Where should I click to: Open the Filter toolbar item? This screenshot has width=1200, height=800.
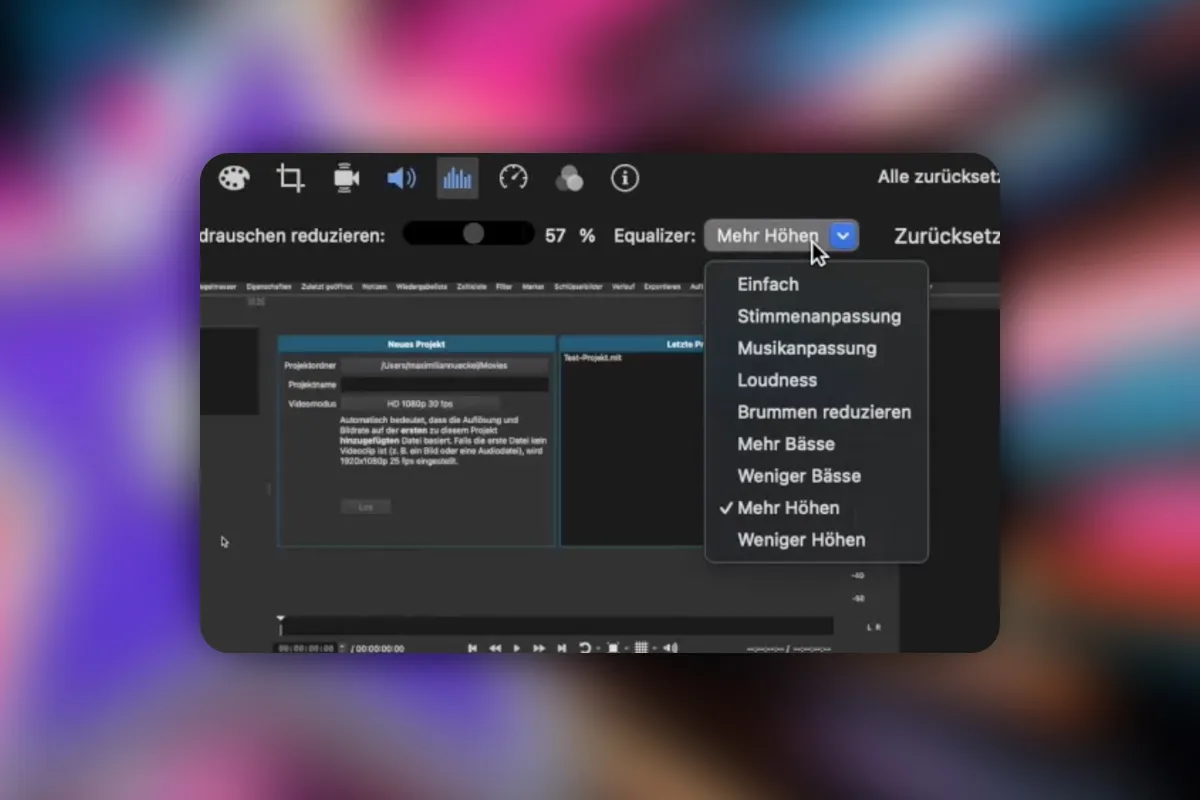click(504, 287)
